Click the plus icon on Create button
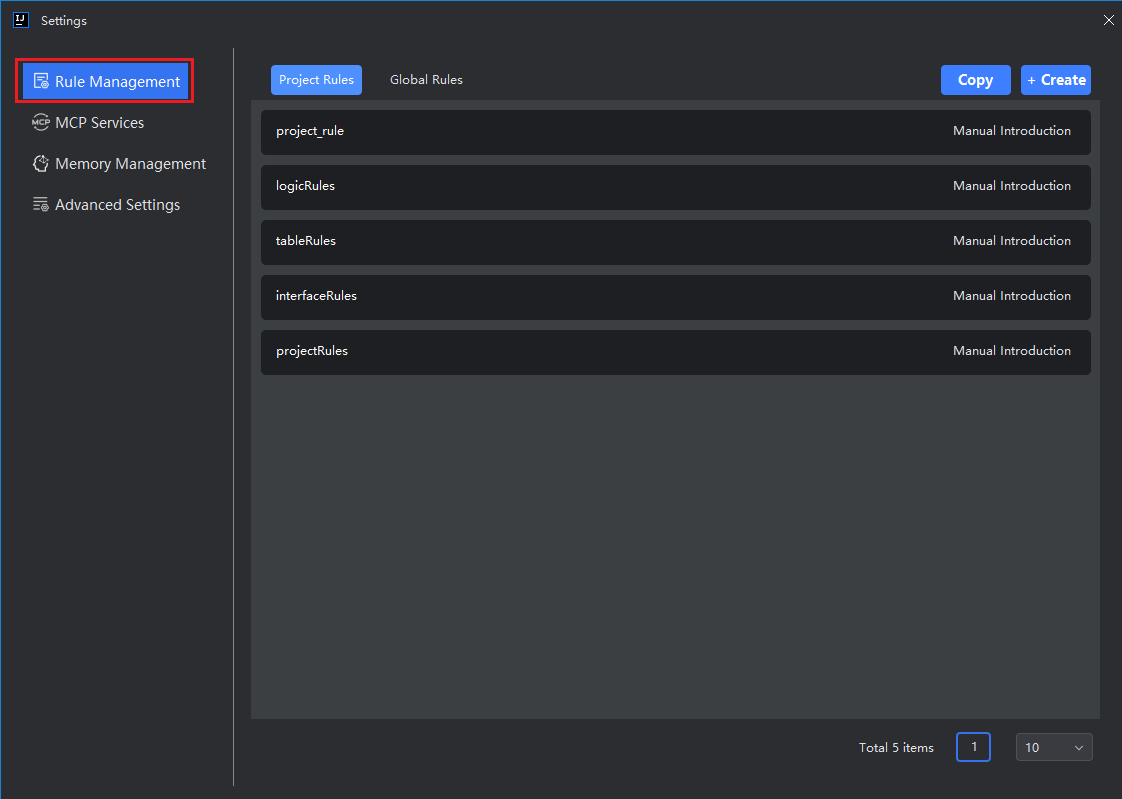 coord(1032,81)
